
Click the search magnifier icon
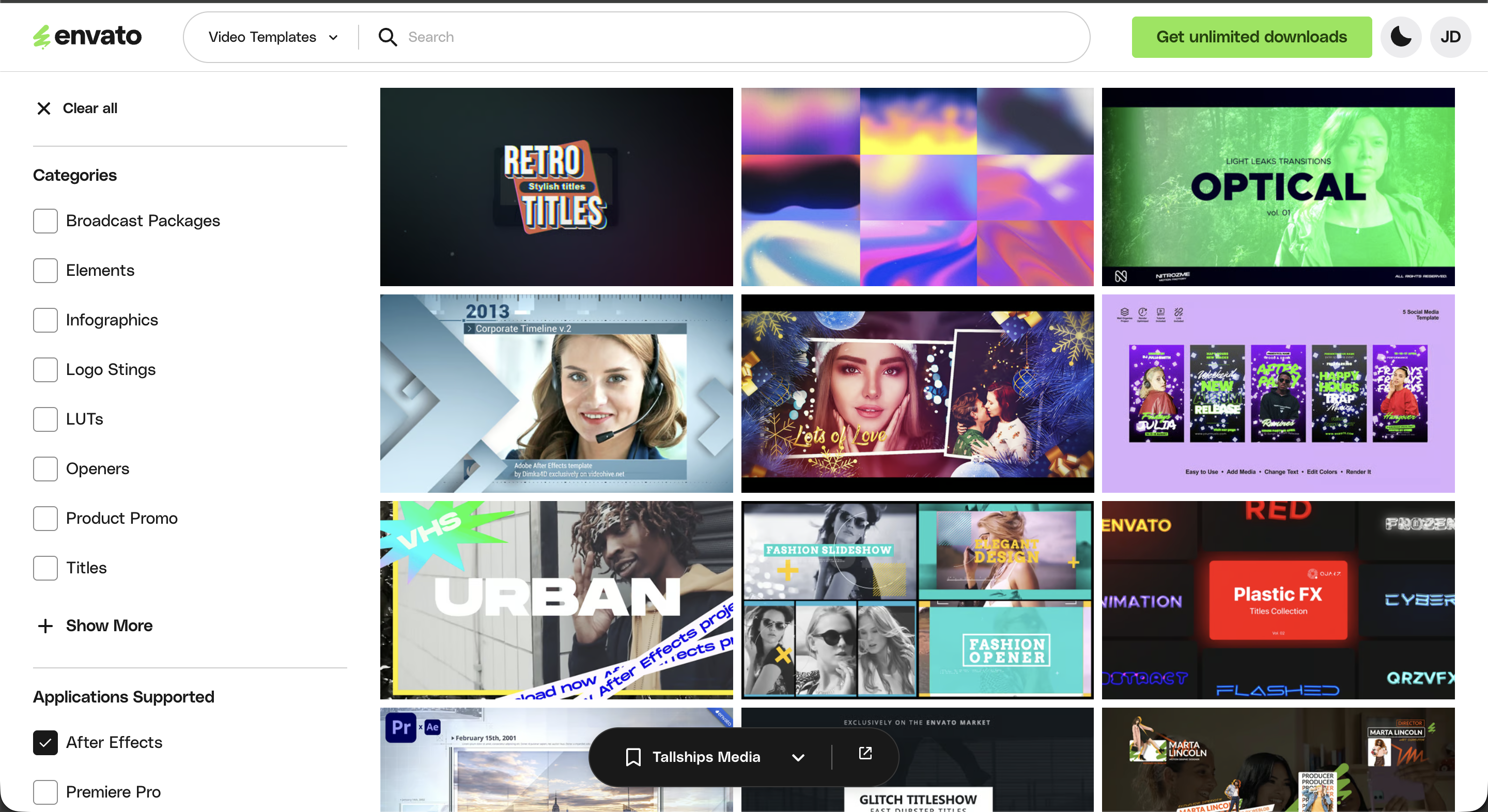click(388, 37)
